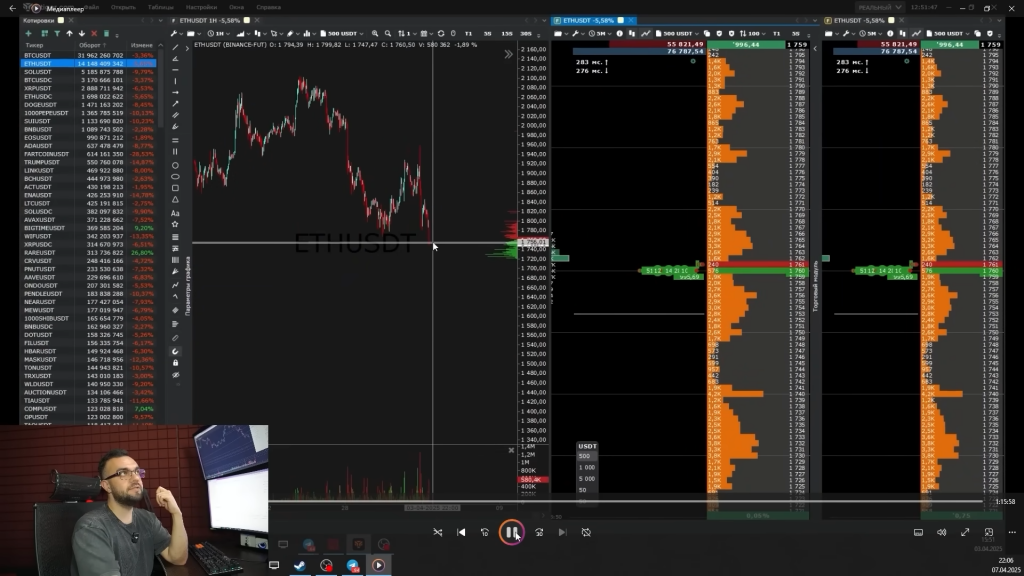The image size is (1024, 576).
Task: Open Настройки menu
Action: pyautogui.click(x=201, y=7)
